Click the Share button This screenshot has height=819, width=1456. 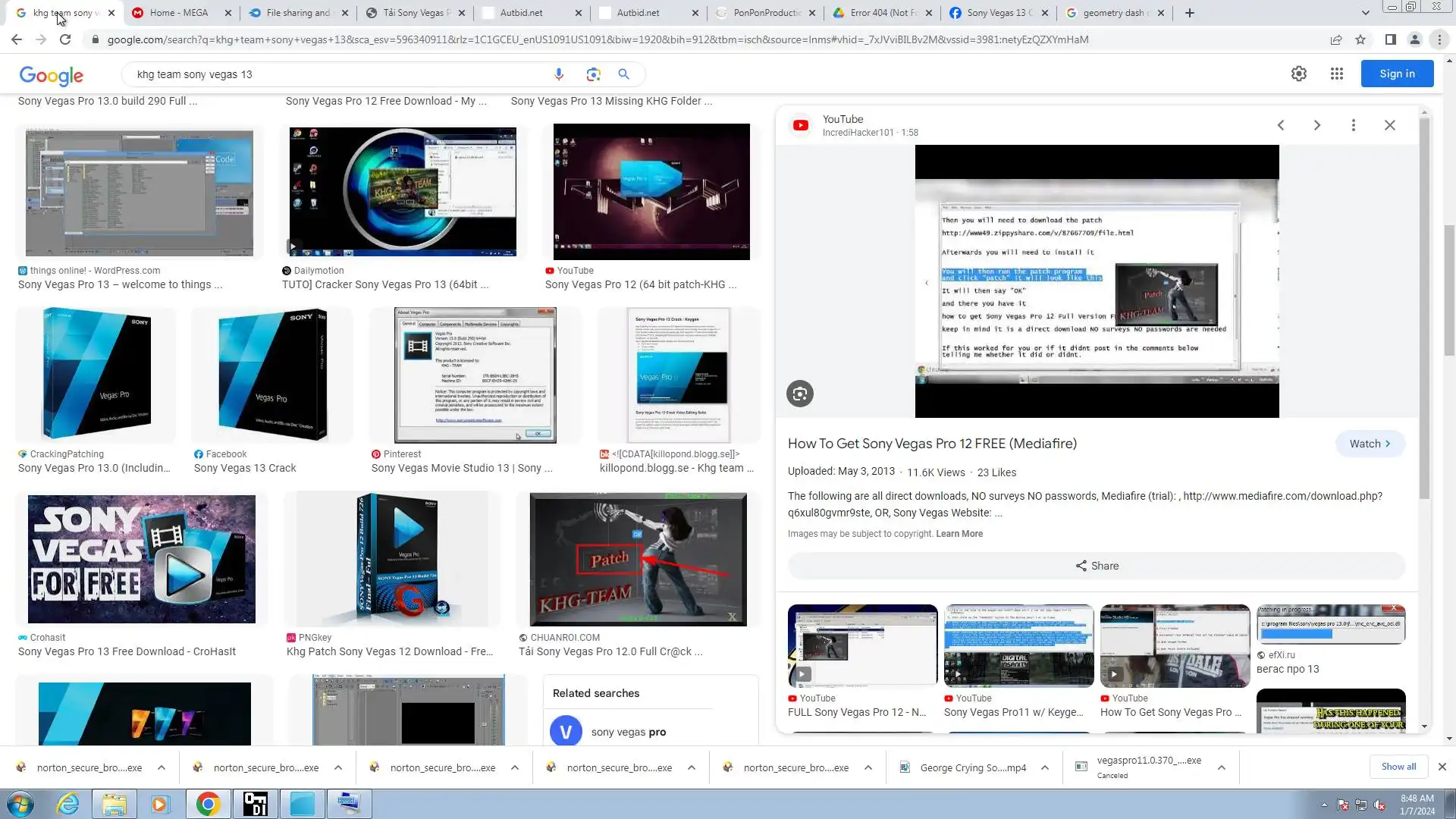click(x=1097, y=566)
